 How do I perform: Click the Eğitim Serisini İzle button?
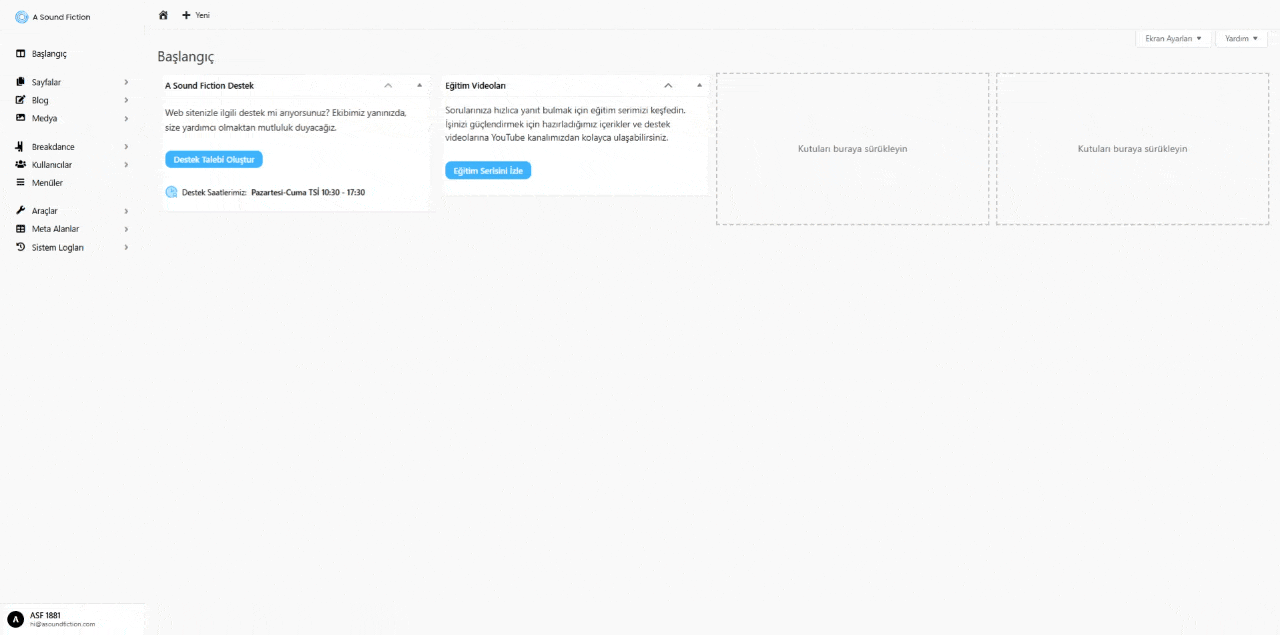(487, 170)
